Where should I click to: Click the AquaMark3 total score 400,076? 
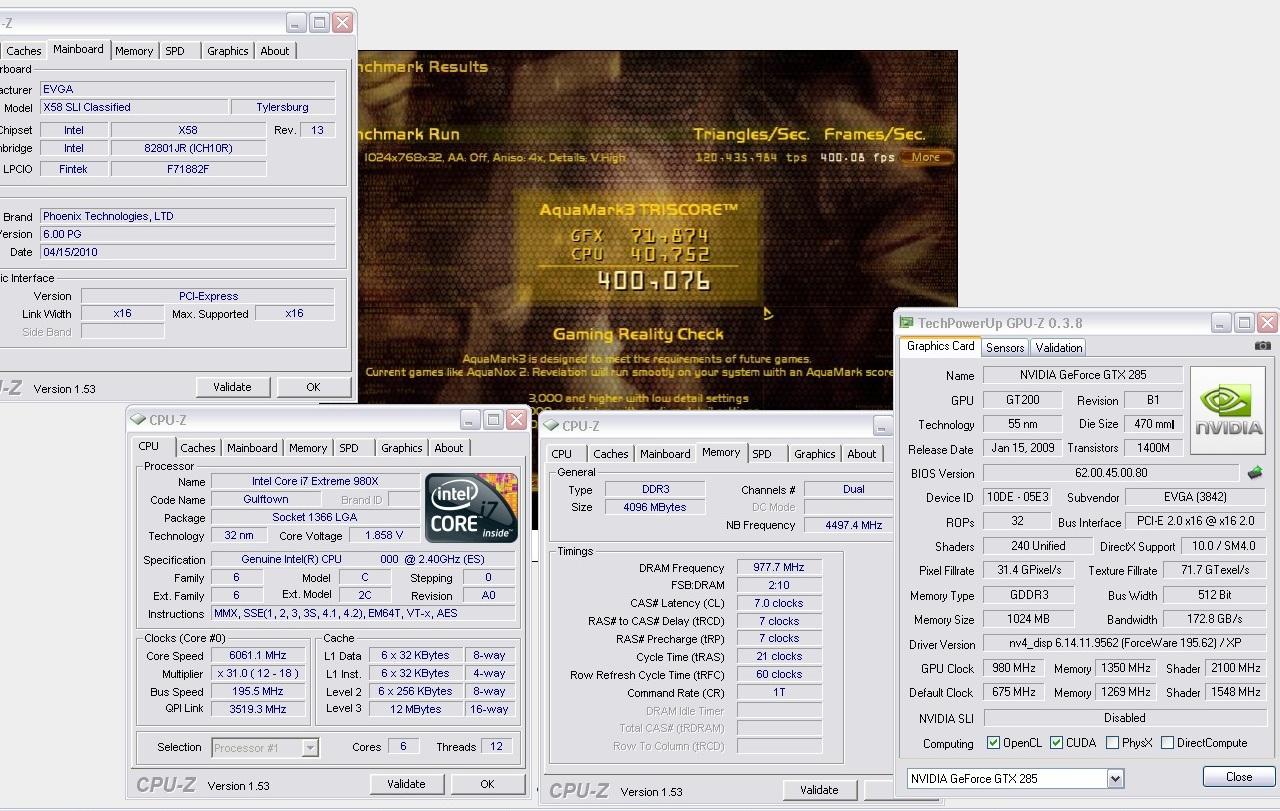point(653,281)
